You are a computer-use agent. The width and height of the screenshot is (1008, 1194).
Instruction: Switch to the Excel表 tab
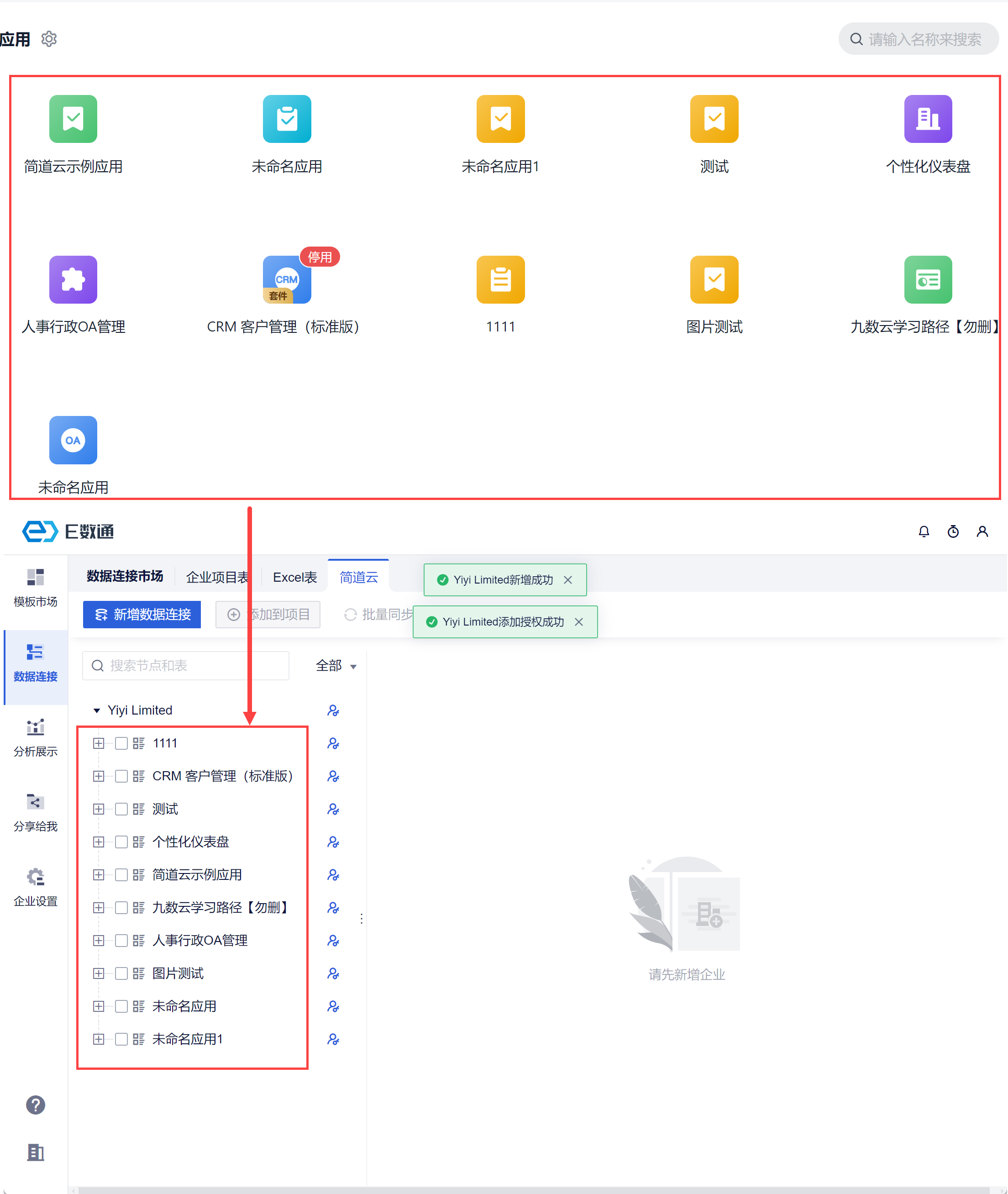[x=295, y=577]
